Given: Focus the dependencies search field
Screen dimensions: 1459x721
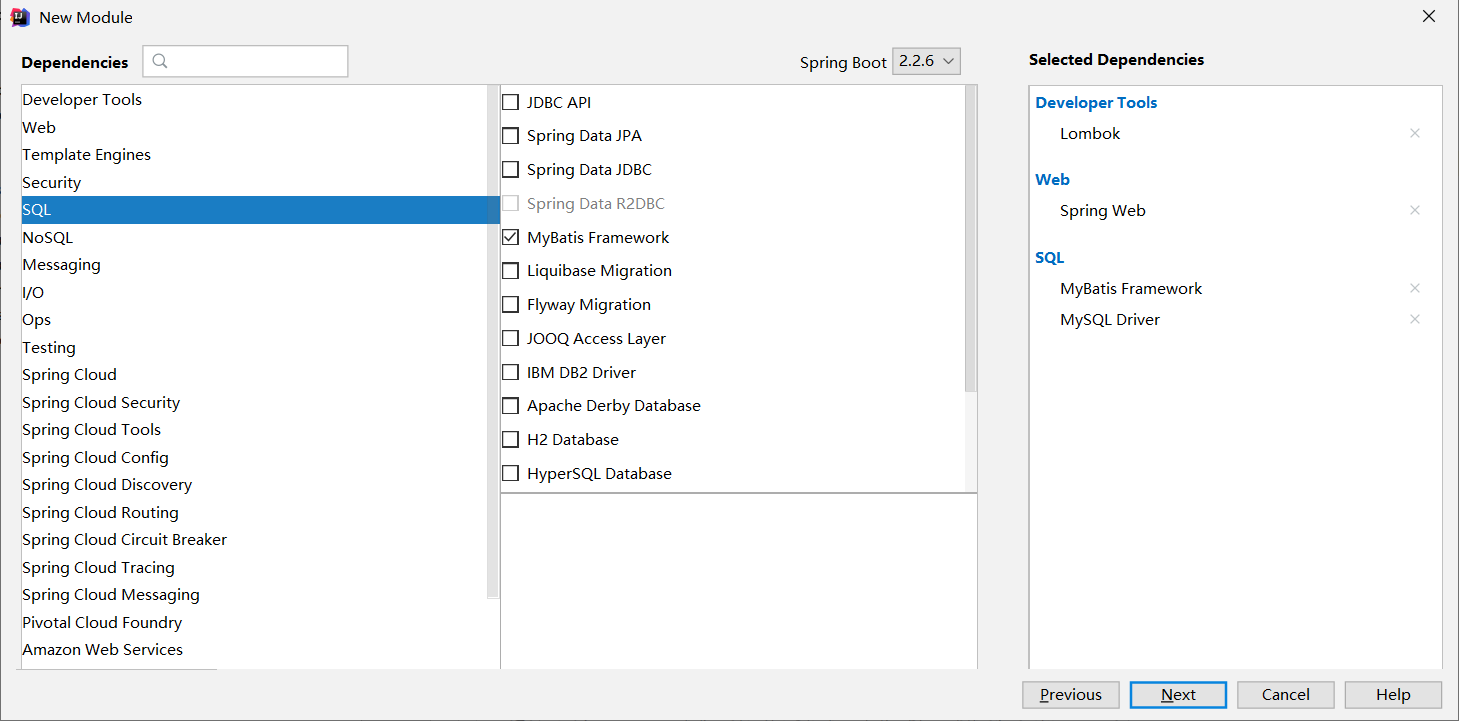Looking at the screenshot, I should 255,61.
